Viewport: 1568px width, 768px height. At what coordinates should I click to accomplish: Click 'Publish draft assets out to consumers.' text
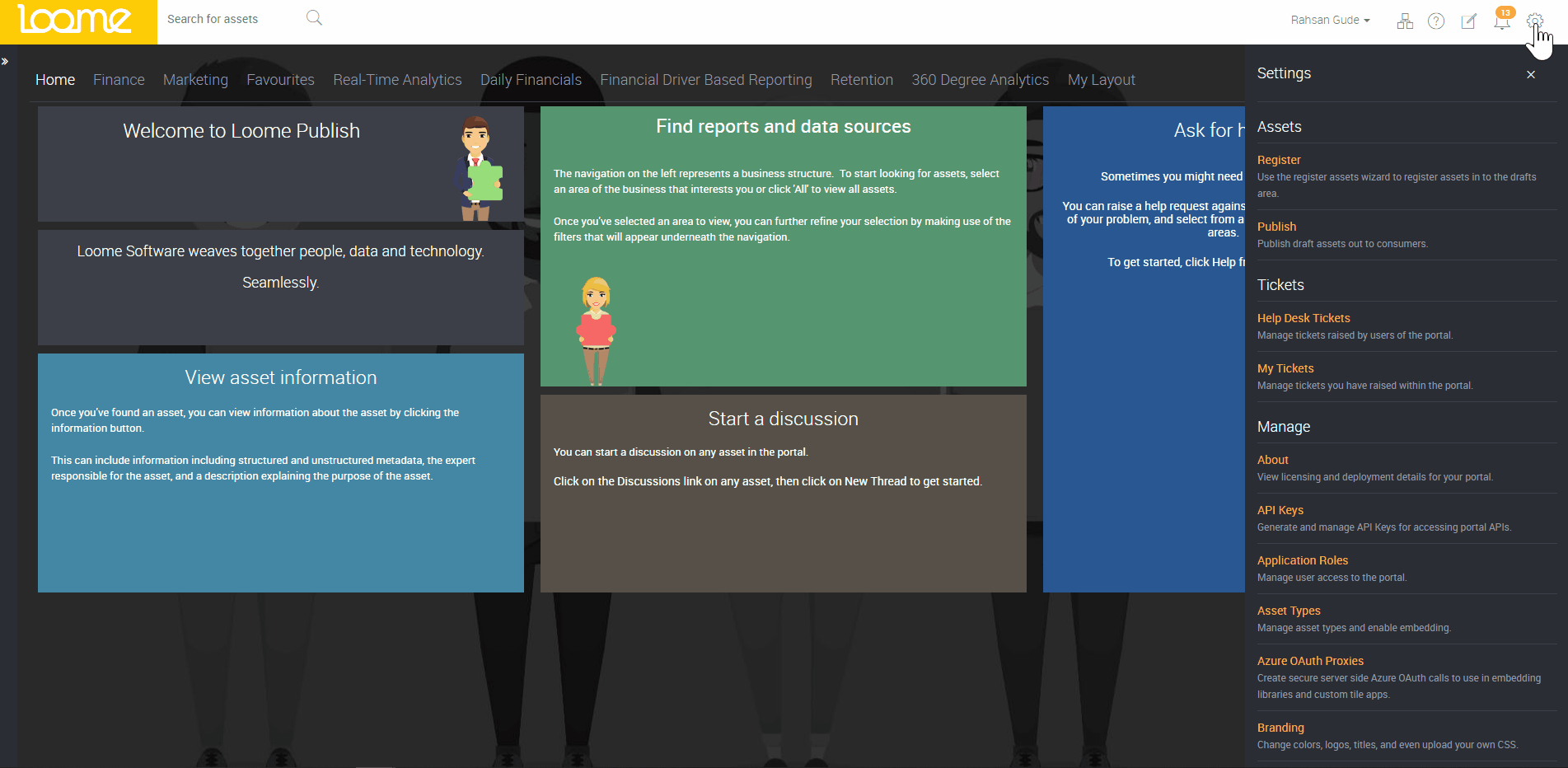coord(1342,244)
